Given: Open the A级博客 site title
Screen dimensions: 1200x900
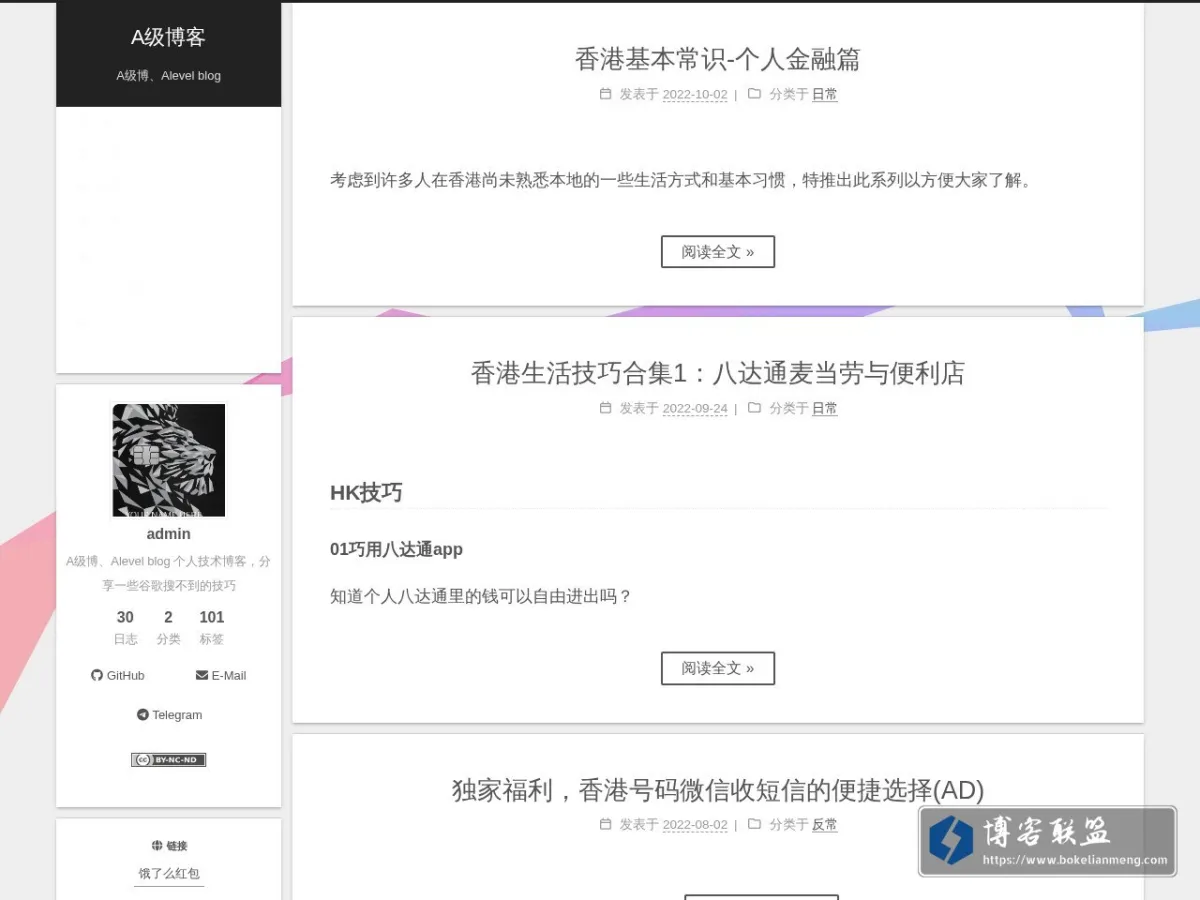Looking at the screenshot, I should coord(168,37).
